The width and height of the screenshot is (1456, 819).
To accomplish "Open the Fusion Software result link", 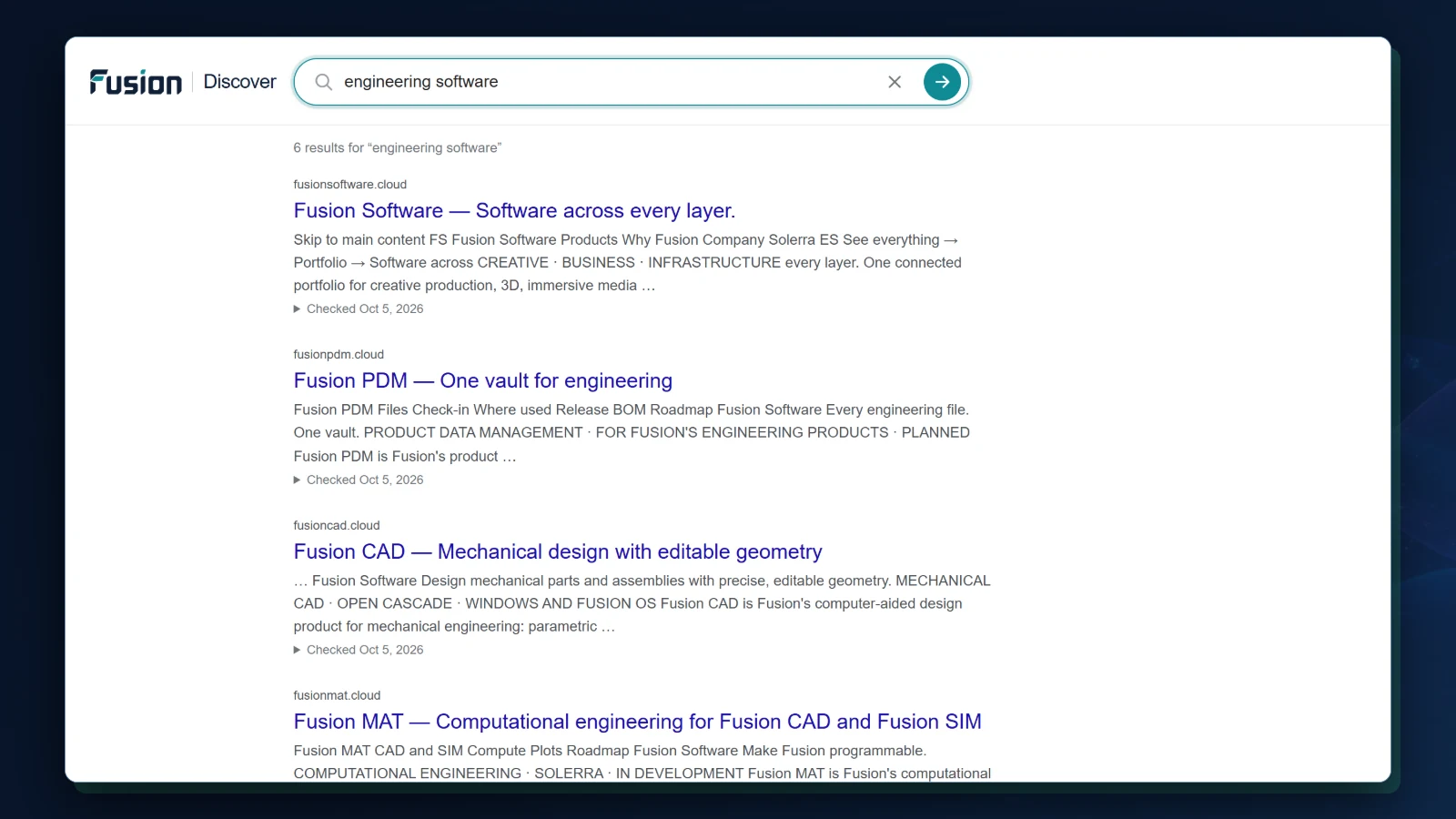I will pos(514,211).
